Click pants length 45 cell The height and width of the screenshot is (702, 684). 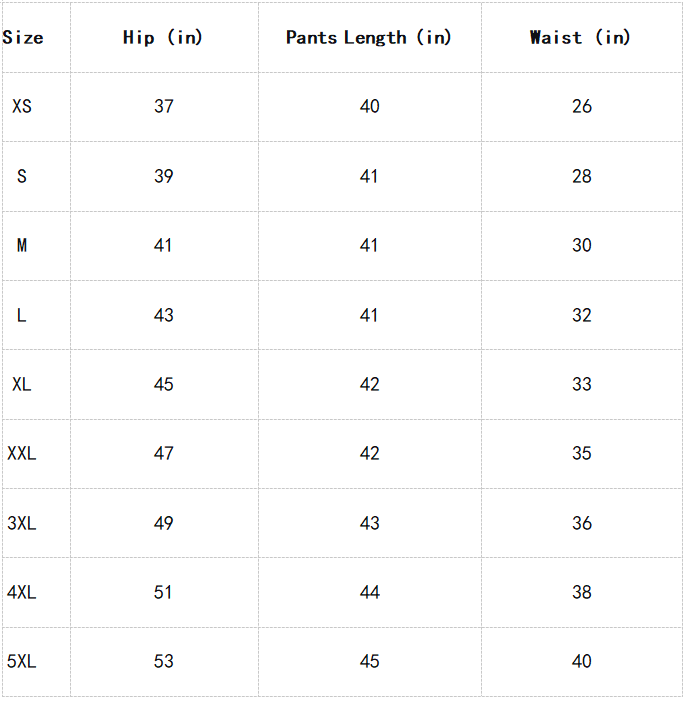(370, 661)
